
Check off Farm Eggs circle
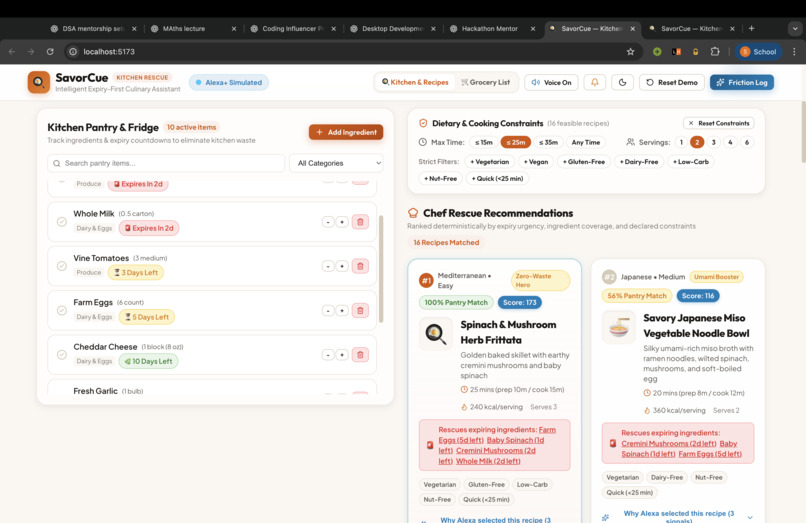coord(62,310)
